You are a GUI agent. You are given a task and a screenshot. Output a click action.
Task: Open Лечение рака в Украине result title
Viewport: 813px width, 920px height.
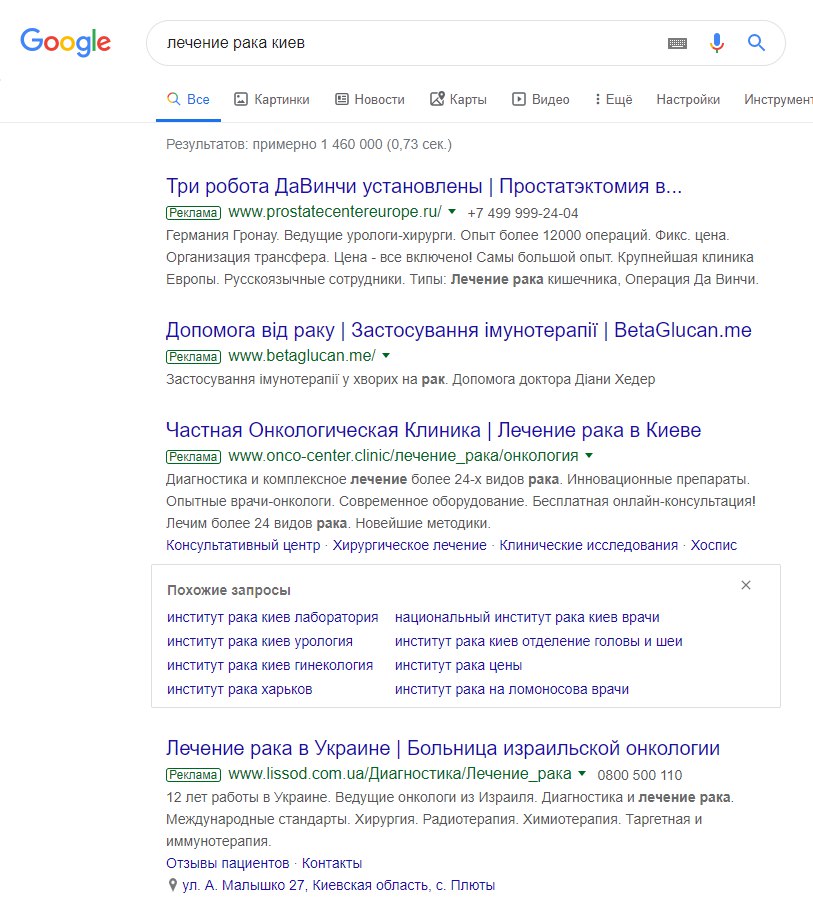pyautogui.click(x=443, y=748)
